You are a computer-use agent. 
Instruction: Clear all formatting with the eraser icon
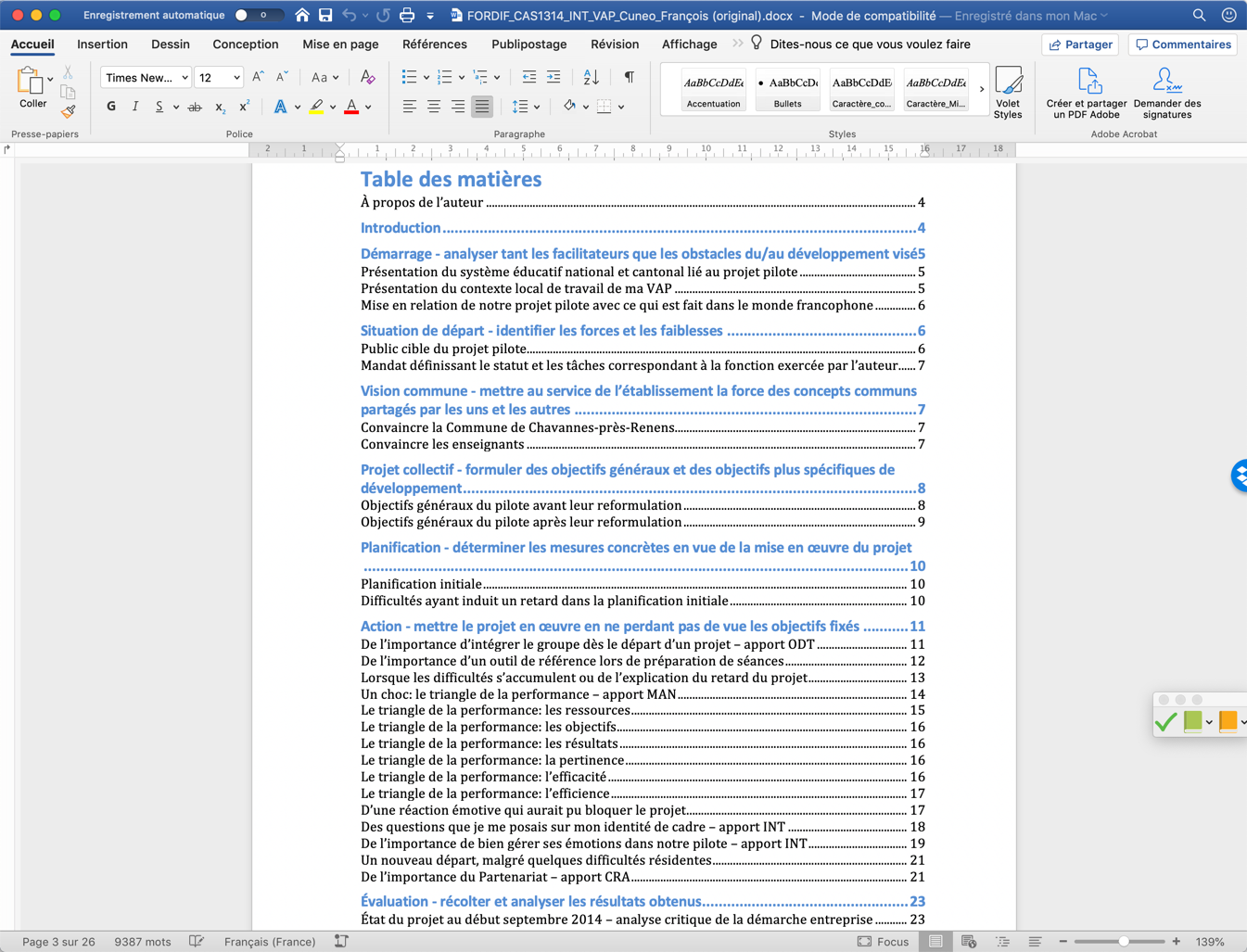coord(367,78)
